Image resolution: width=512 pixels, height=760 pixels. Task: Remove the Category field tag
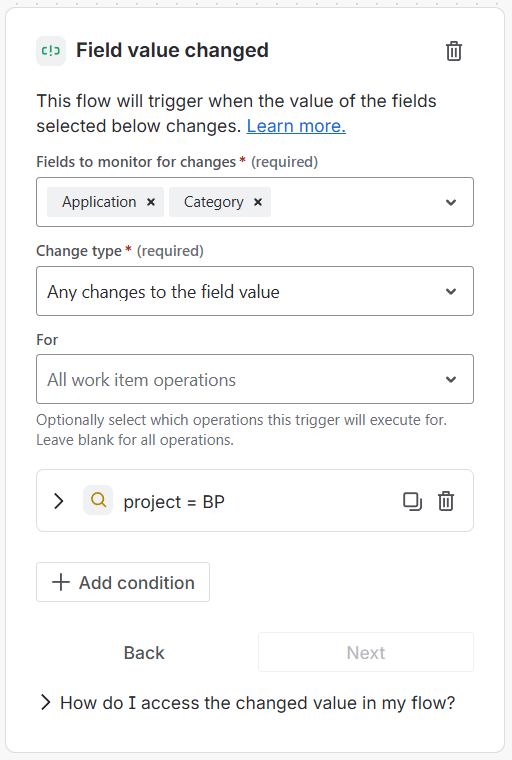(258, 202)
